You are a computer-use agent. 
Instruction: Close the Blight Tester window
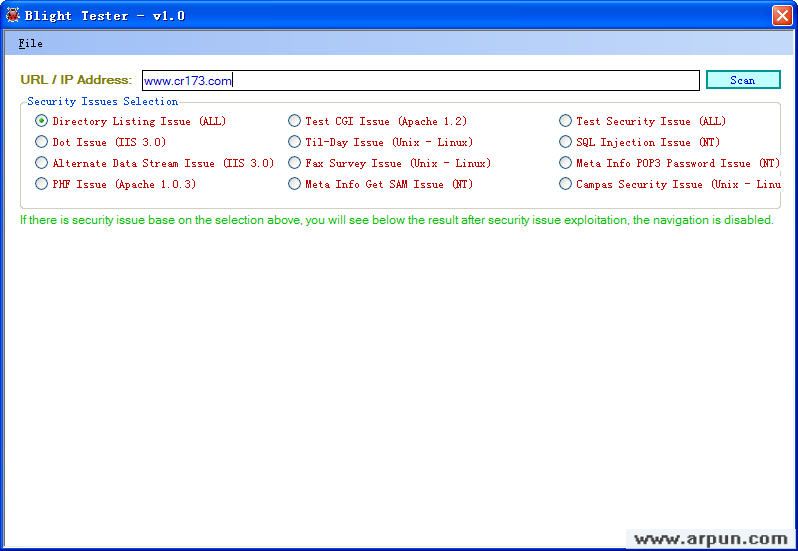tap(782, 15)
